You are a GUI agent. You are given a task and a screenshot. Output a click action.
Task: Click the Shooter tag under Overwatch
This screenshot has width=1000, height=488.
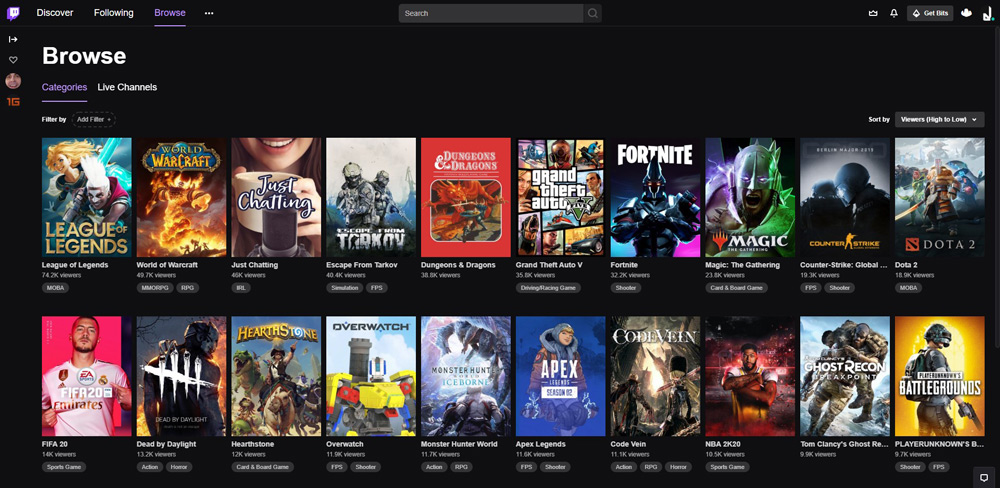pos(366,467)
